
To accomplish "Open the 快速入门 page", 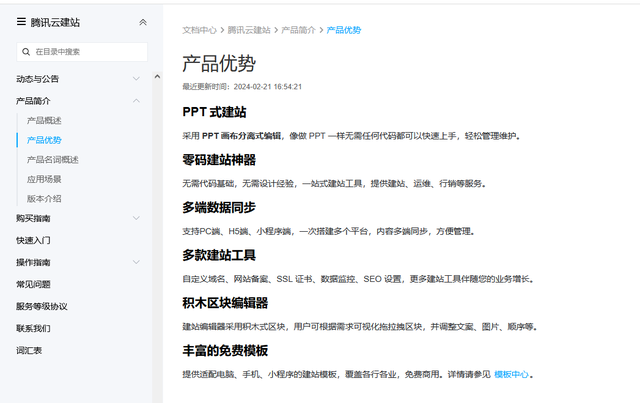I will point(33,240).
